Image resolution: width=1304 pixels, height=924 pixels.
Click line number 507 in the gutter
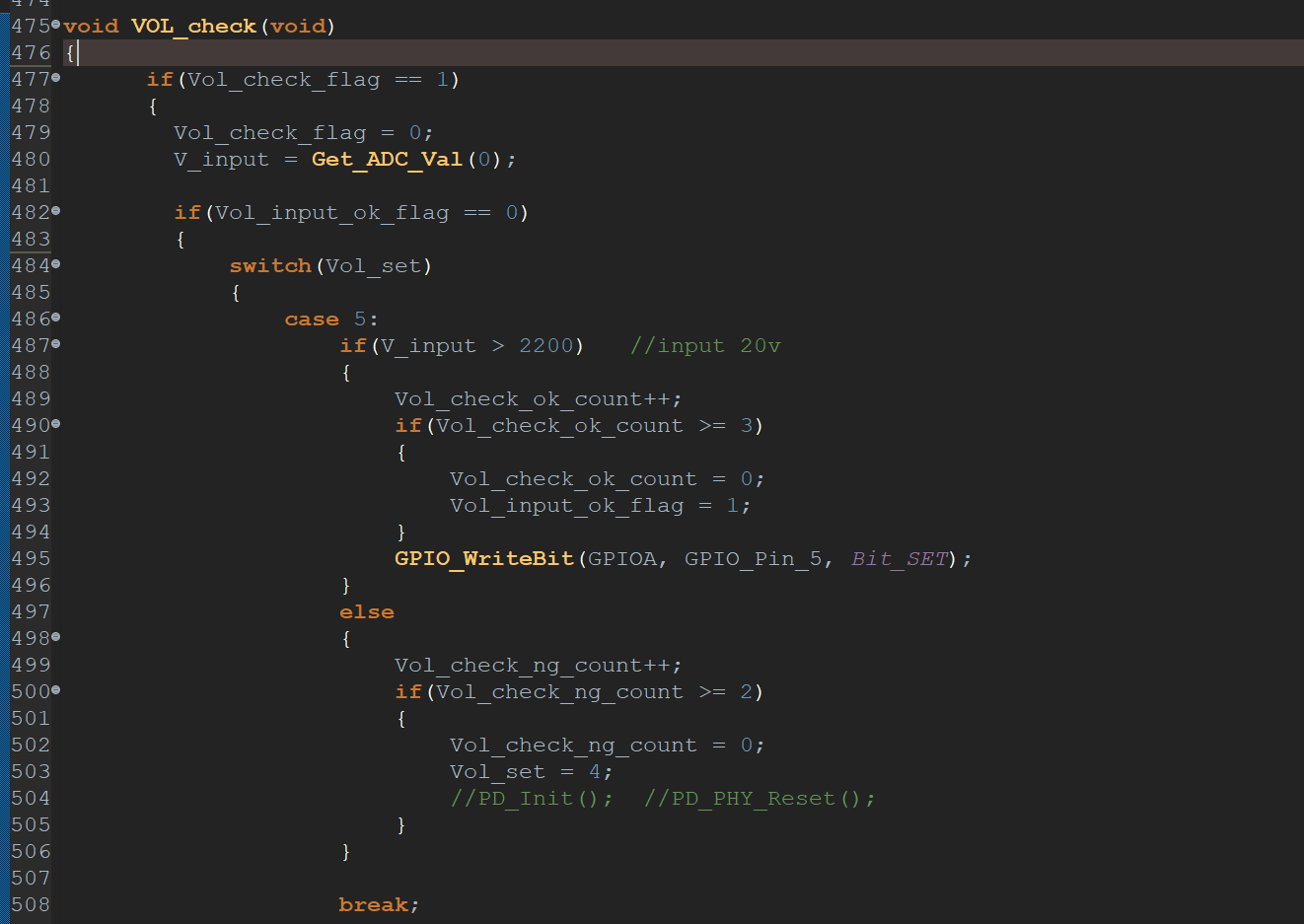pyautogui.click(x=31, y=879)
